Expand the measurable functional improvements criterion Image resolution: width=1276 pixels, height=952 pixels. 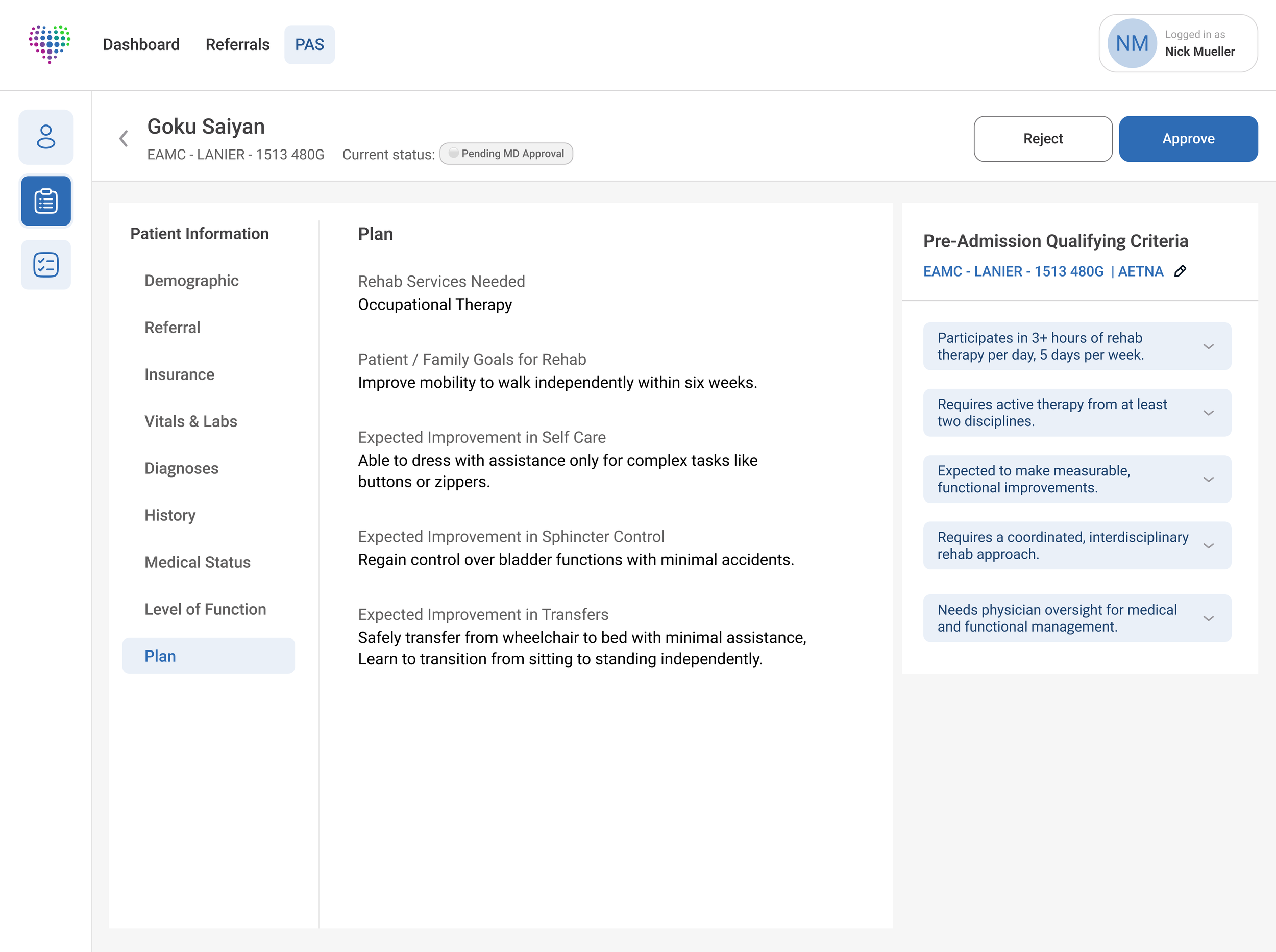click(x=1208, y=480)
